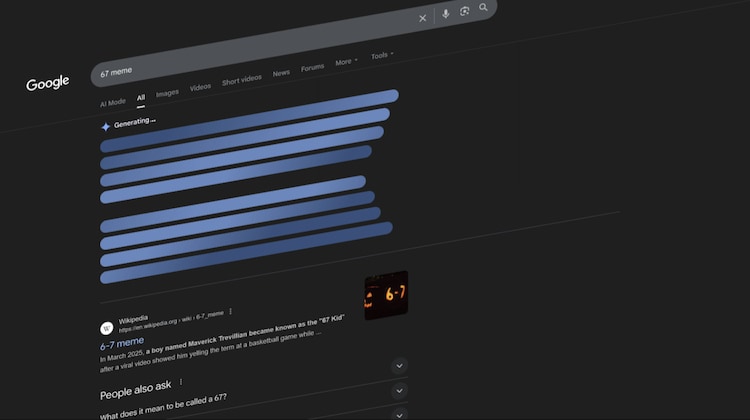Viewport: 750px width, 420px height.
Task: Go to the News tab
Action: pos(281,73)
